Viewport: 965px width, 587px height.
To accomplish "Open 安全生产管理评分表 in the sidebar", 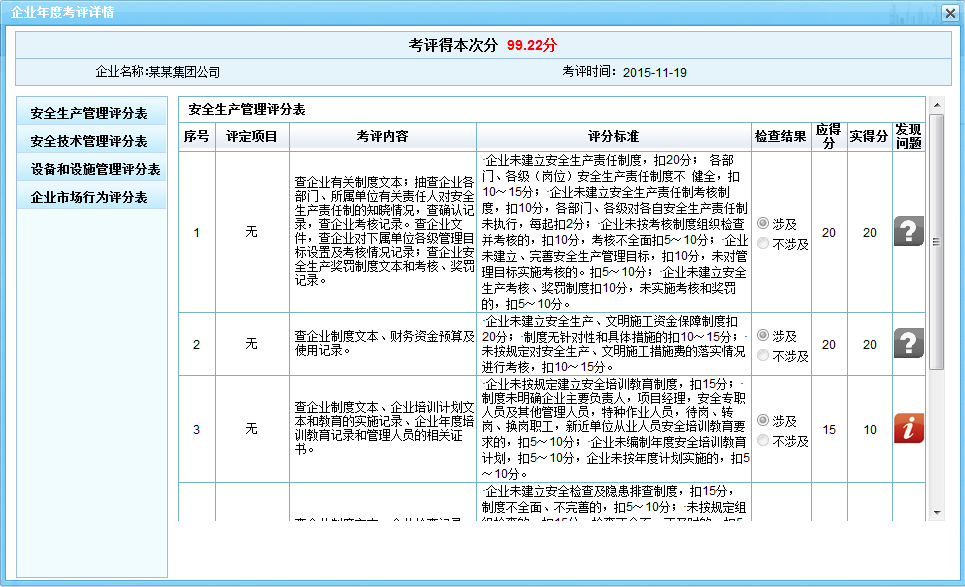I will [91, 113].
